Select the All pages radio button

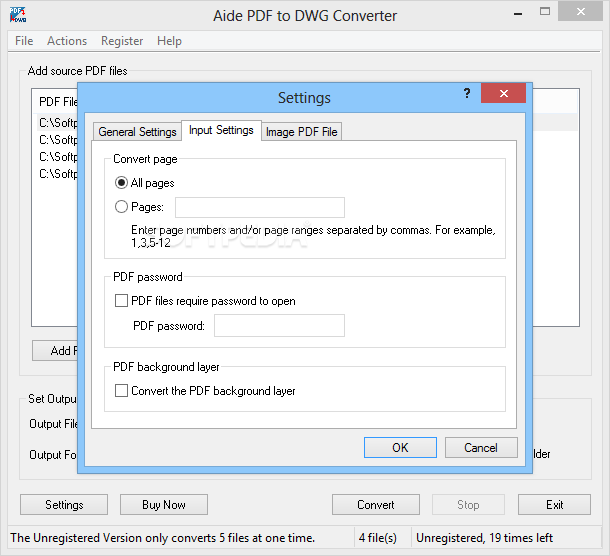[x=121, y=182]
